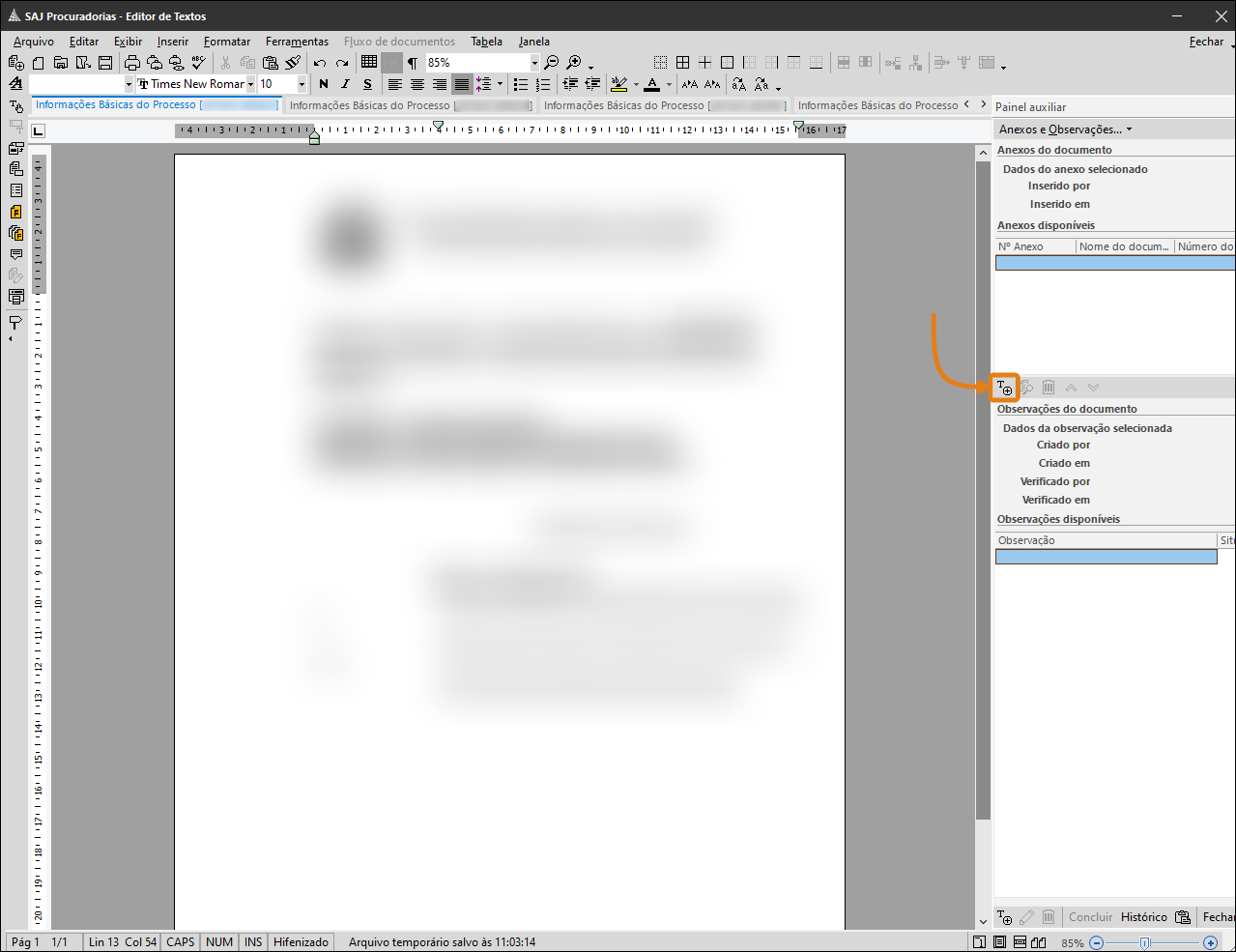This screenshot has width=1236, height=952.
Task: Toggle paragraph marks visibility
Action: coord(413,63)
